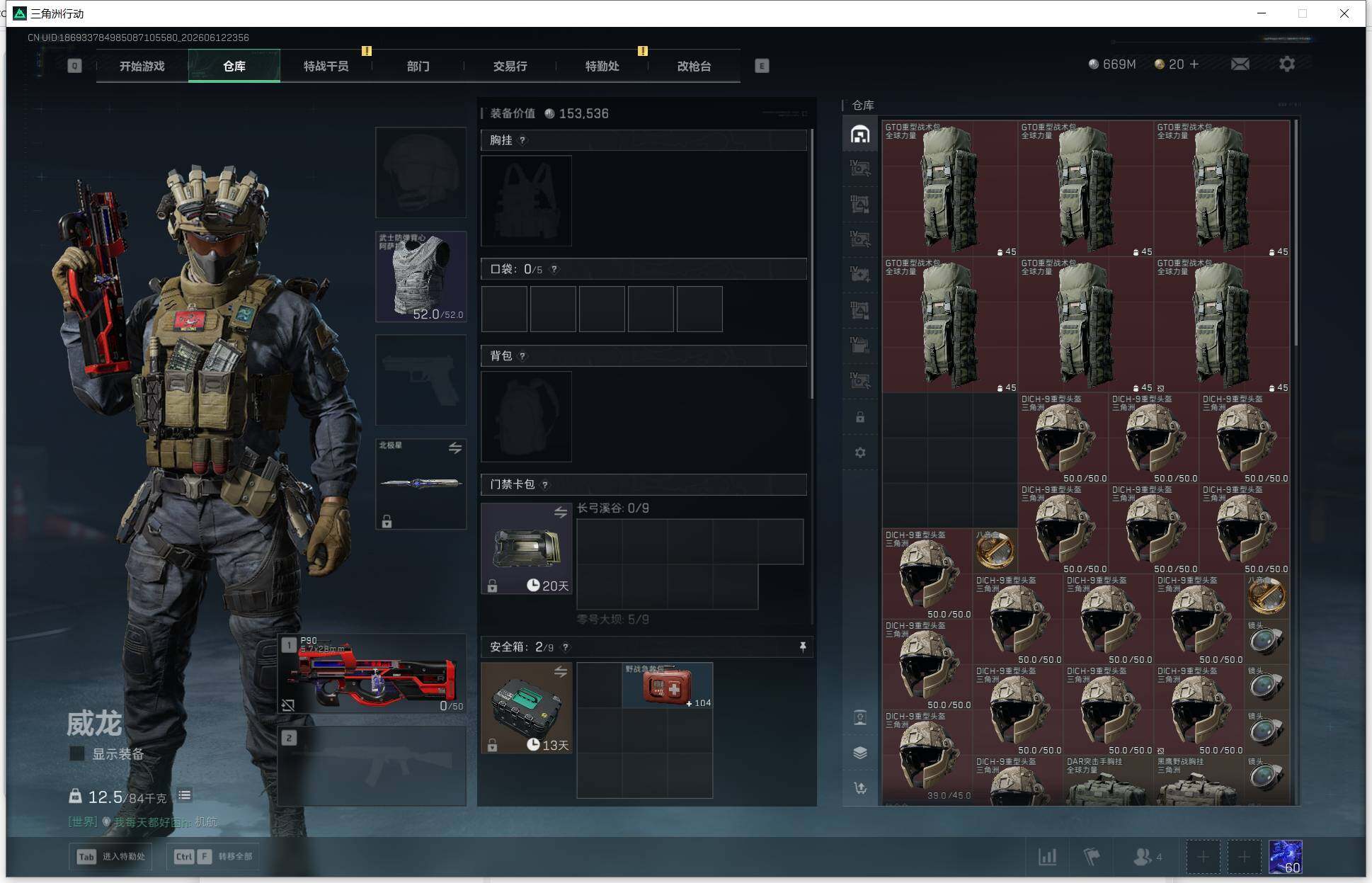Click the first empty plus teammate slot
This screenshot has width=1372, height=883.
[1203, 857]
